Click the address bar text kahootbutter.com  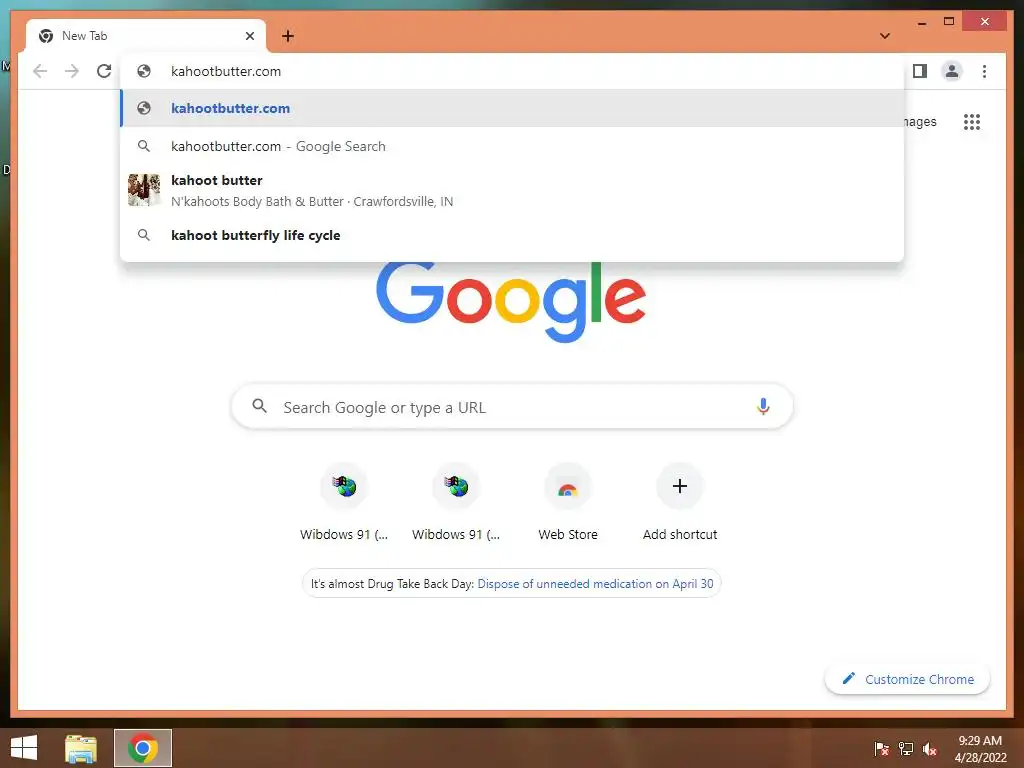pyautogui.click(x=226, y=71)
